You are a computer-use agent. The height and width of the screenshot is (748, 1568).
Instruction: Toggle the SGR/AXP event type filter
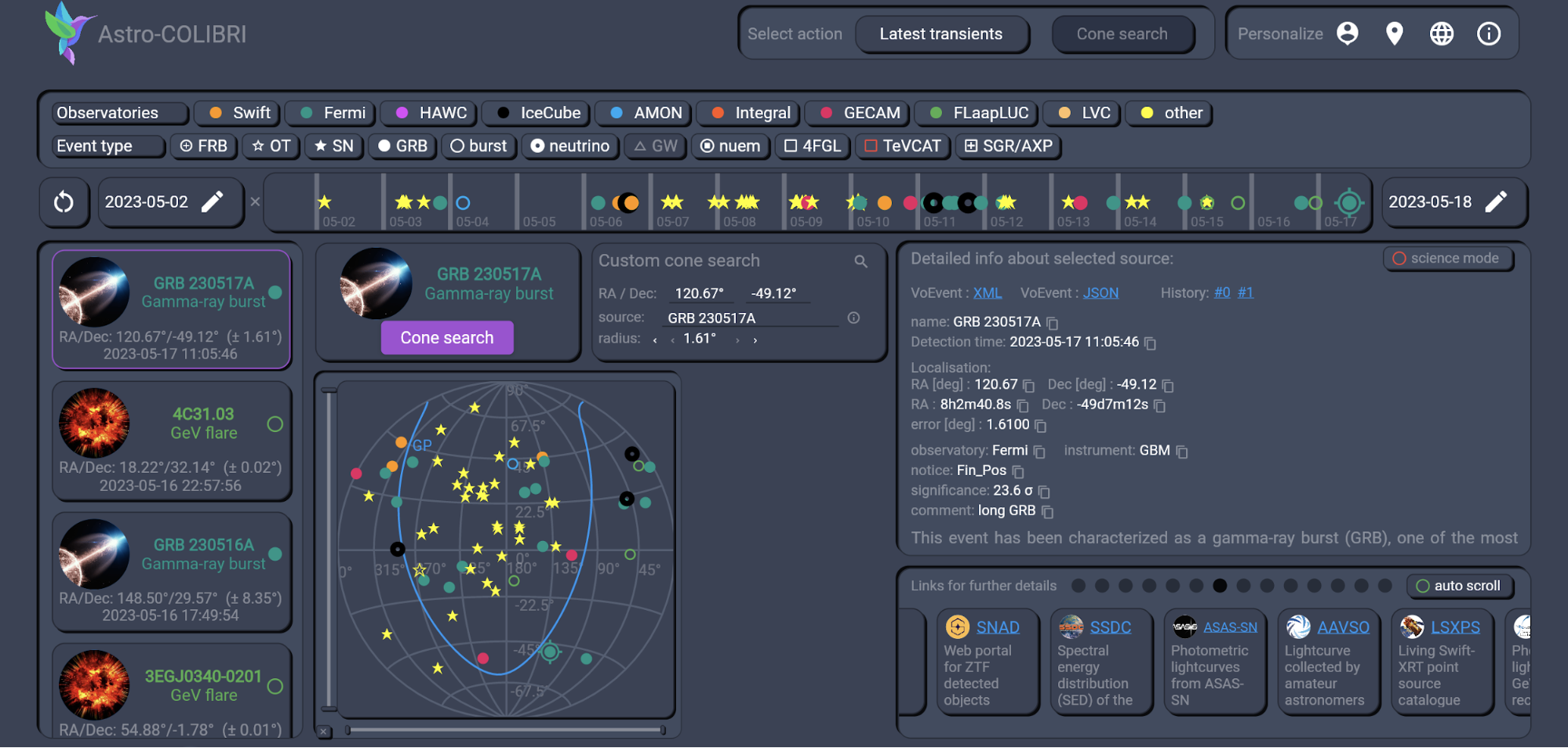(x=1009, y=146)
